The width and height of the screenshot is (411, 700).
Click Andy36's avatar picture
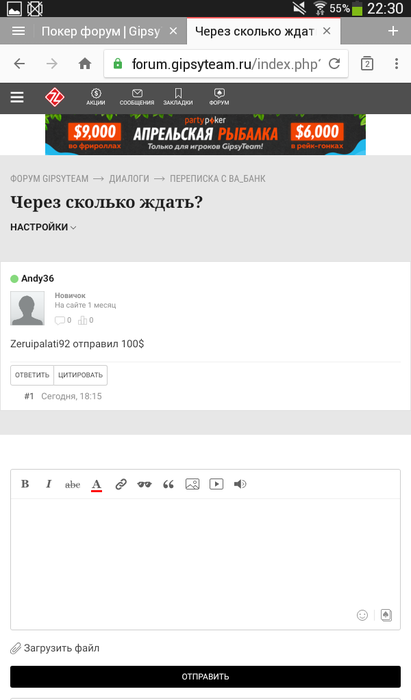[27, 308]
